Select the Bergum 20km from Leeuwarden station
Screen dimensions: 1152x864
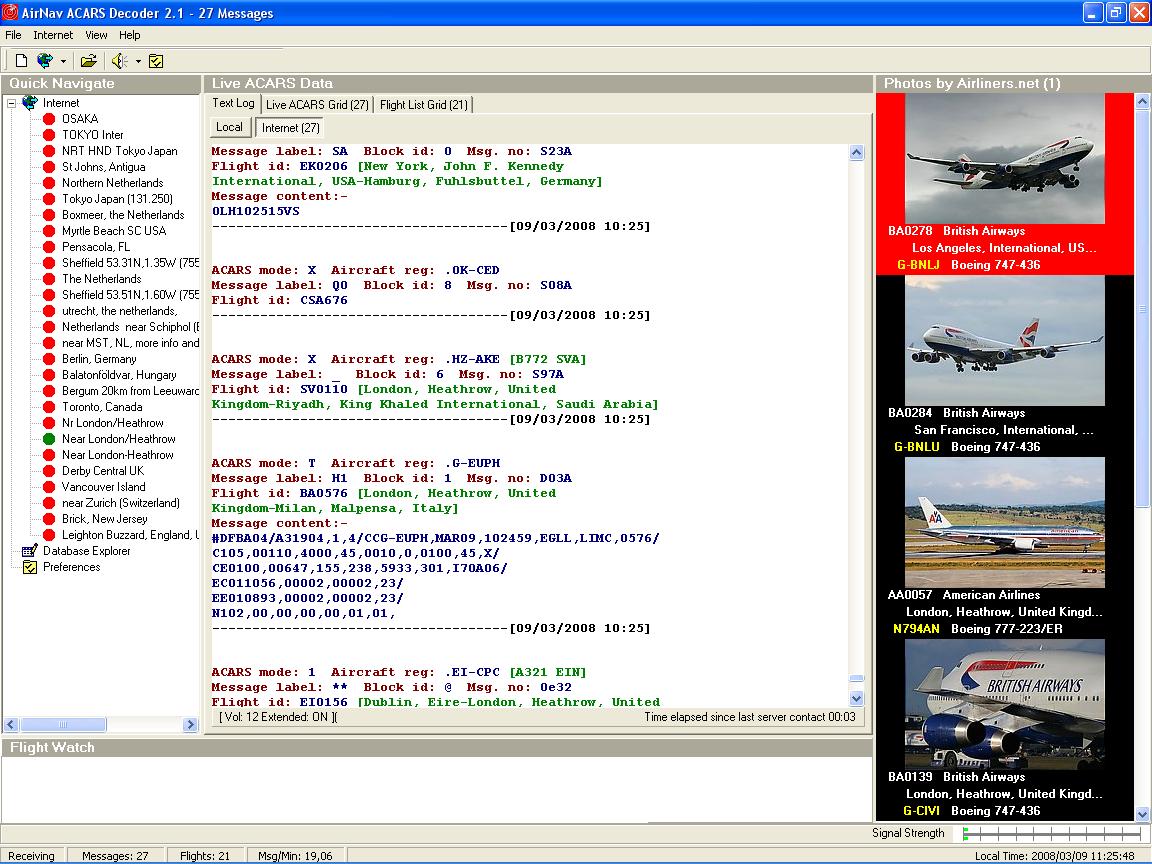[130, 392]
